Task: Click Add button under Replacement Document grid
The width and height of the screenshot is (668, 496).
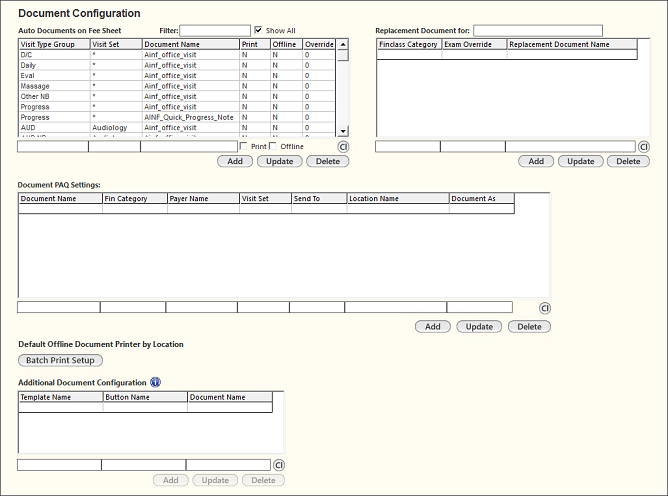Action: [536, 161]
